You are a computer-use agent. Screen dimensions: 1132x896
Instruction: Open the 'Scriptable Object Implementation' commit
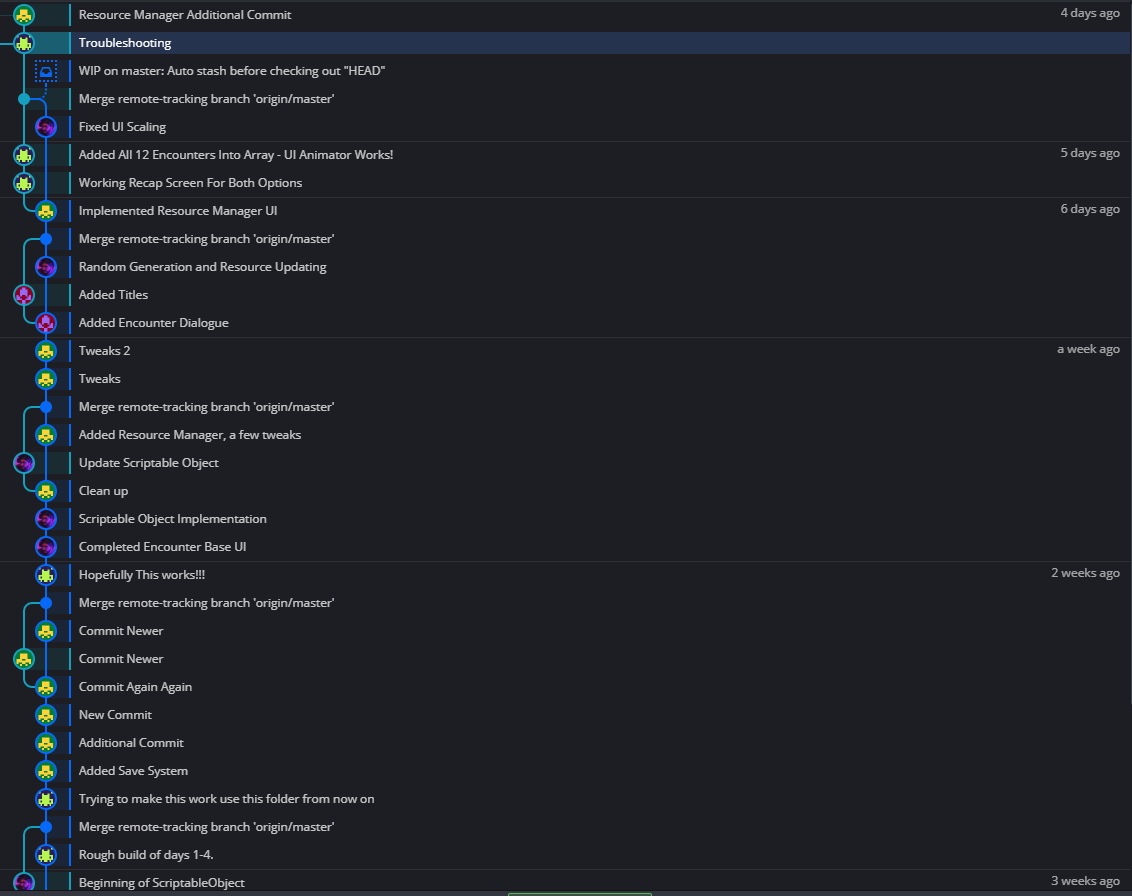[x=173, y=519]
